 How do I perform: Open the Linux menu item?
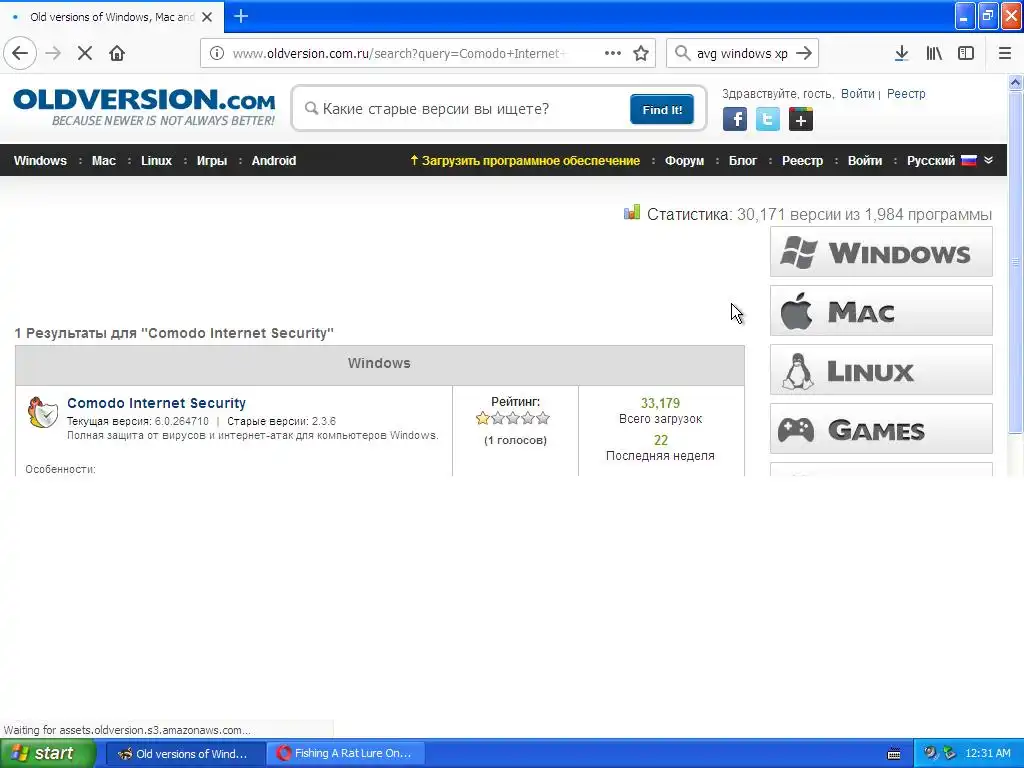pyautogui.click(x=156, y=161)
